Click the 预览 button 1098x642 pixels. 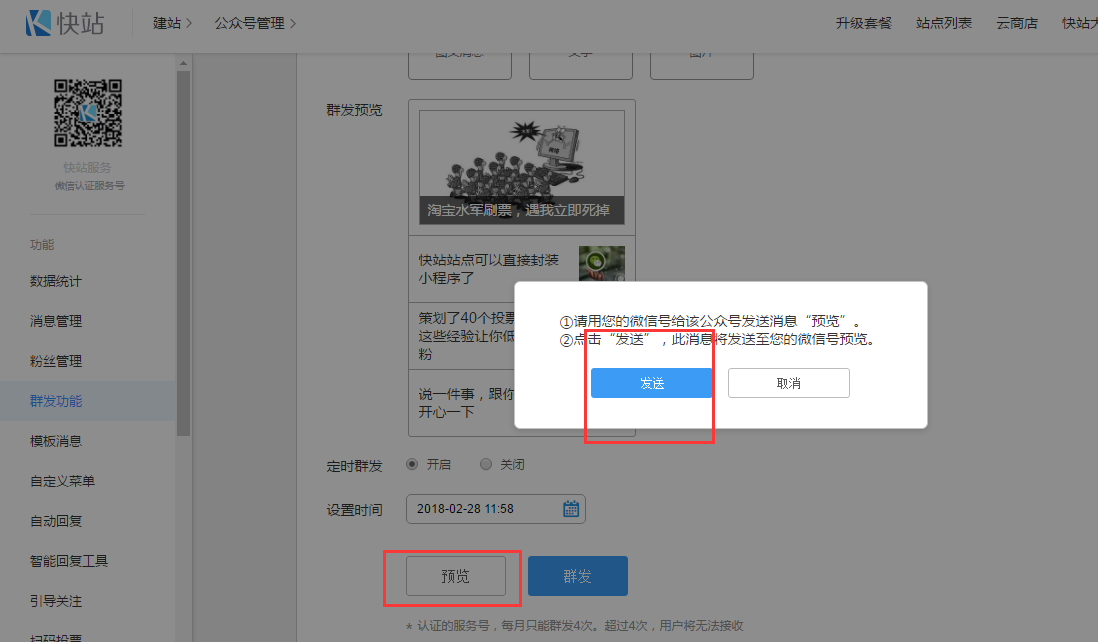(455, 576)
